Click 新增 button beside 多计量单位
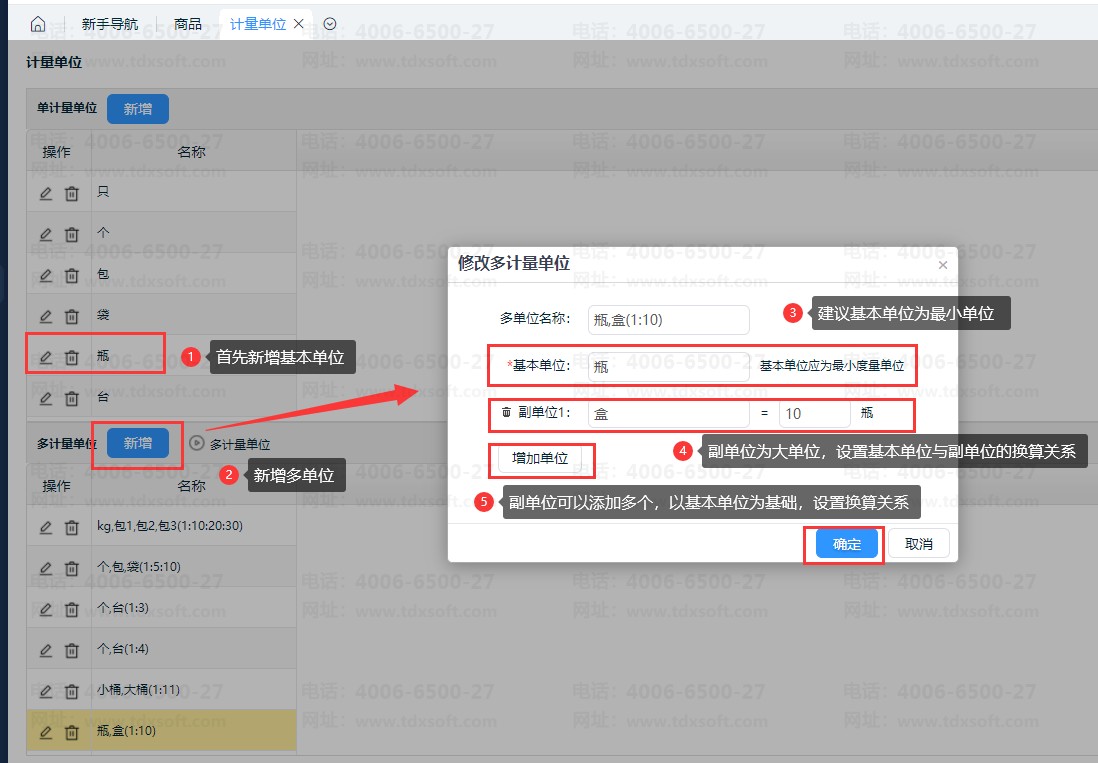1098x763 pixels. coord(138,443)
